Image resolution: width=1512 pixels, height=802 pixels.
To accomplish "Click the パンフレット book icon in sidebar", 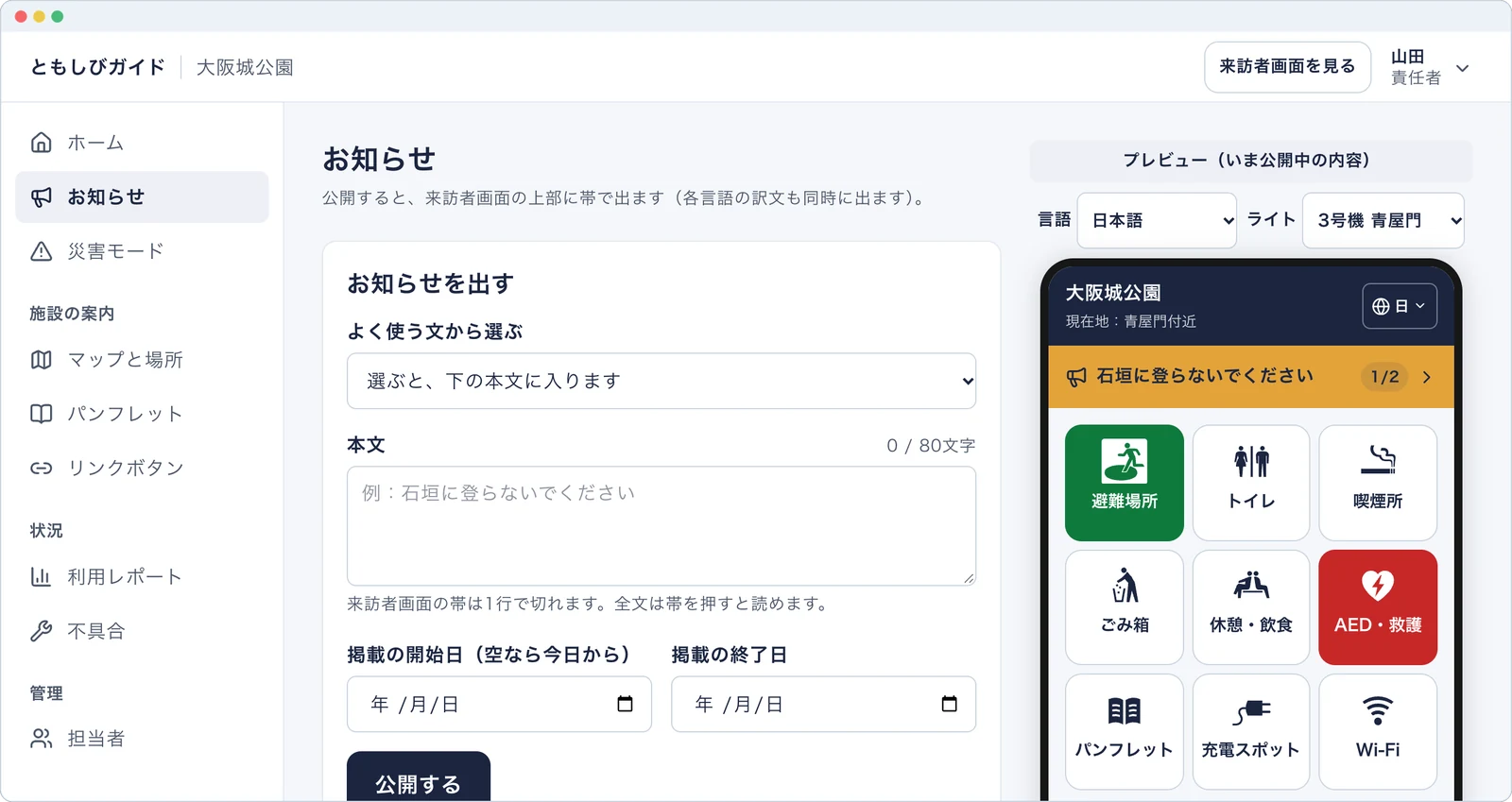I will click(x=41, y=414).
